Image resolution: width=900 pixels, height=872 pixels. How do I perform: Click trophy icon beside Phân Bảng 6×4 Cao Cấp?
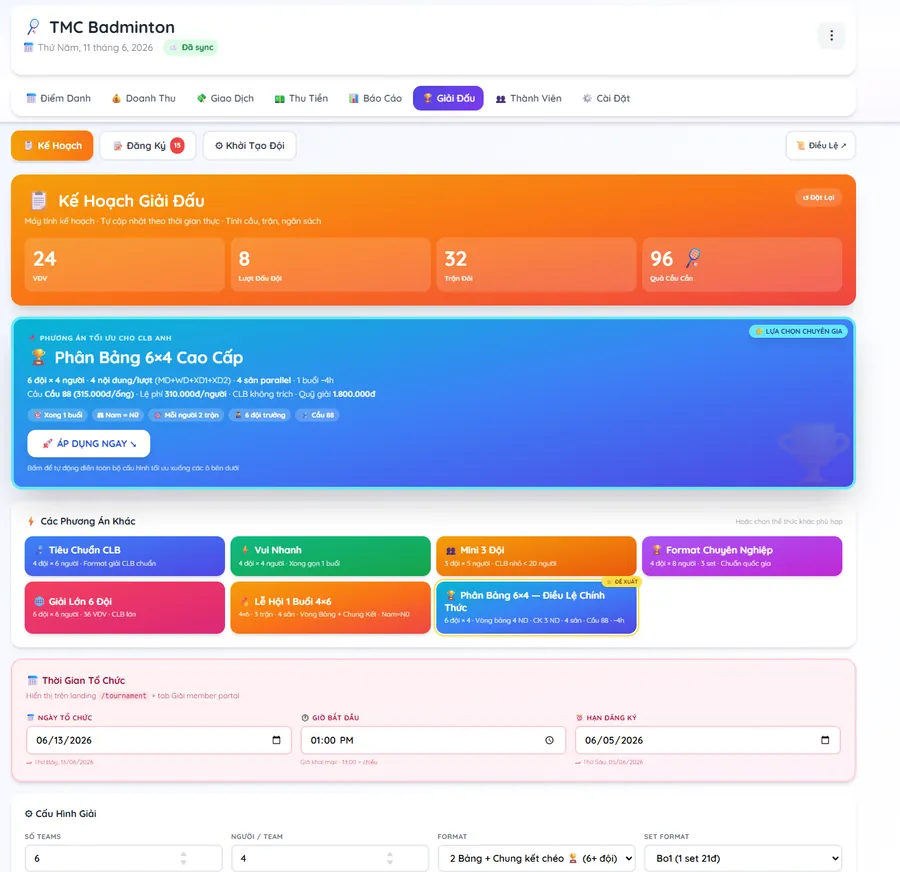(x=38, y=357)
